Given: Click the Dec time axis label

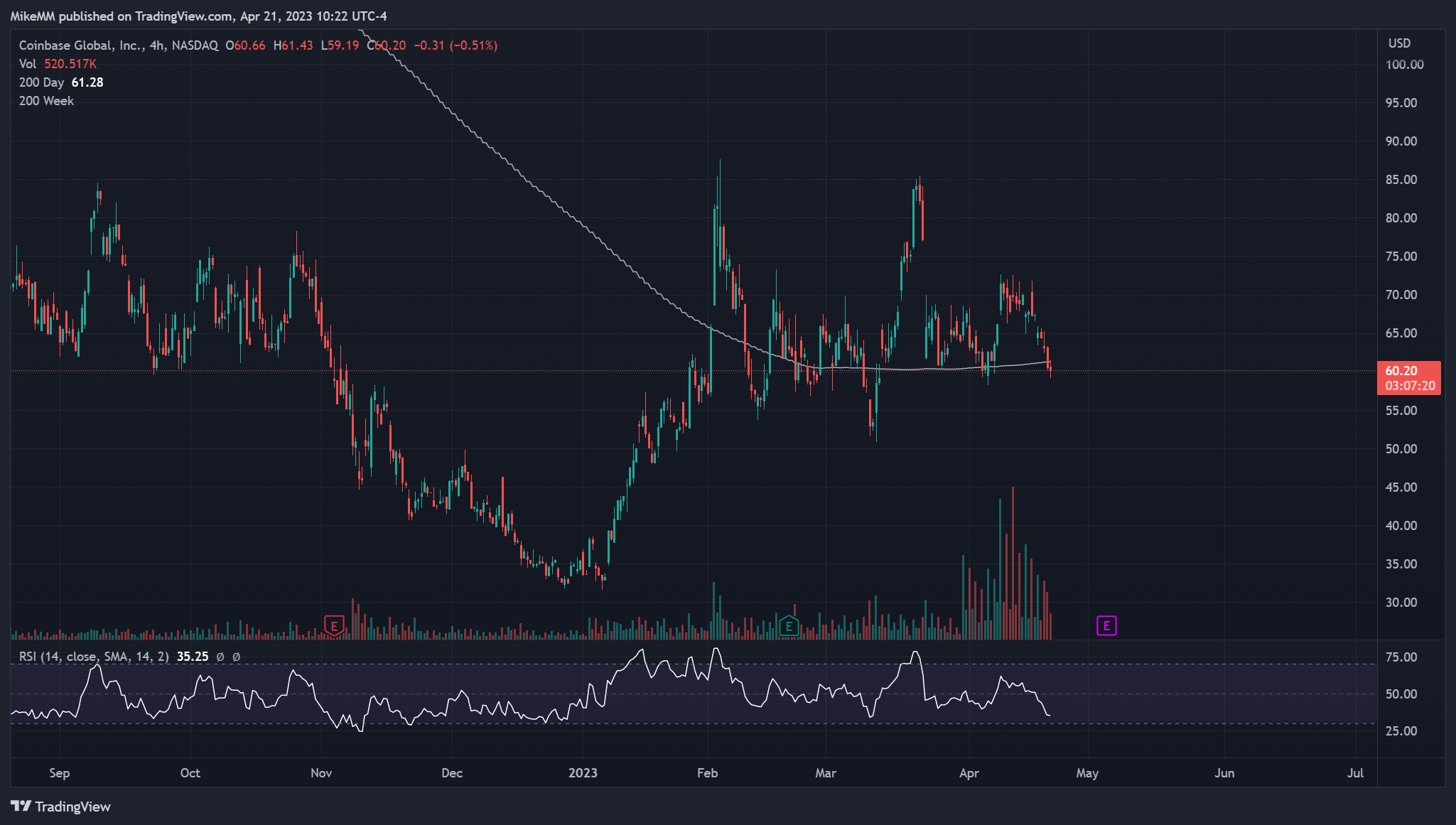Looking at the screenshot, I should coord(452,773).
